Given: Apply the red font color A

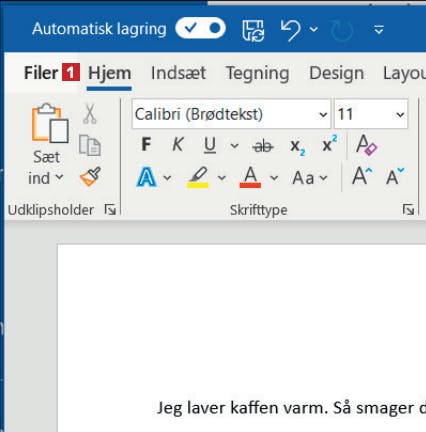Looking at the screenshot, I should click(x=250, y=177).
